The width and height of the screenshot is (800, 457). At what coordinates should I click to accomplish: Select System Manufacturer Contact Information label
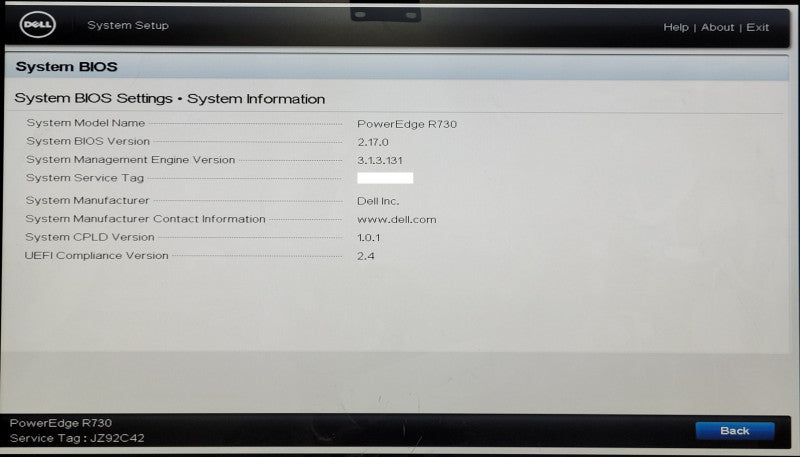[145, 219]
